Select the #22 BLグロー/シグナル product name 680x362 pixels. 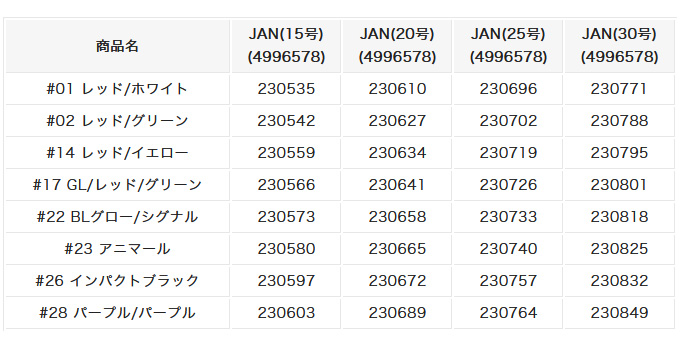tap(117, 217)
